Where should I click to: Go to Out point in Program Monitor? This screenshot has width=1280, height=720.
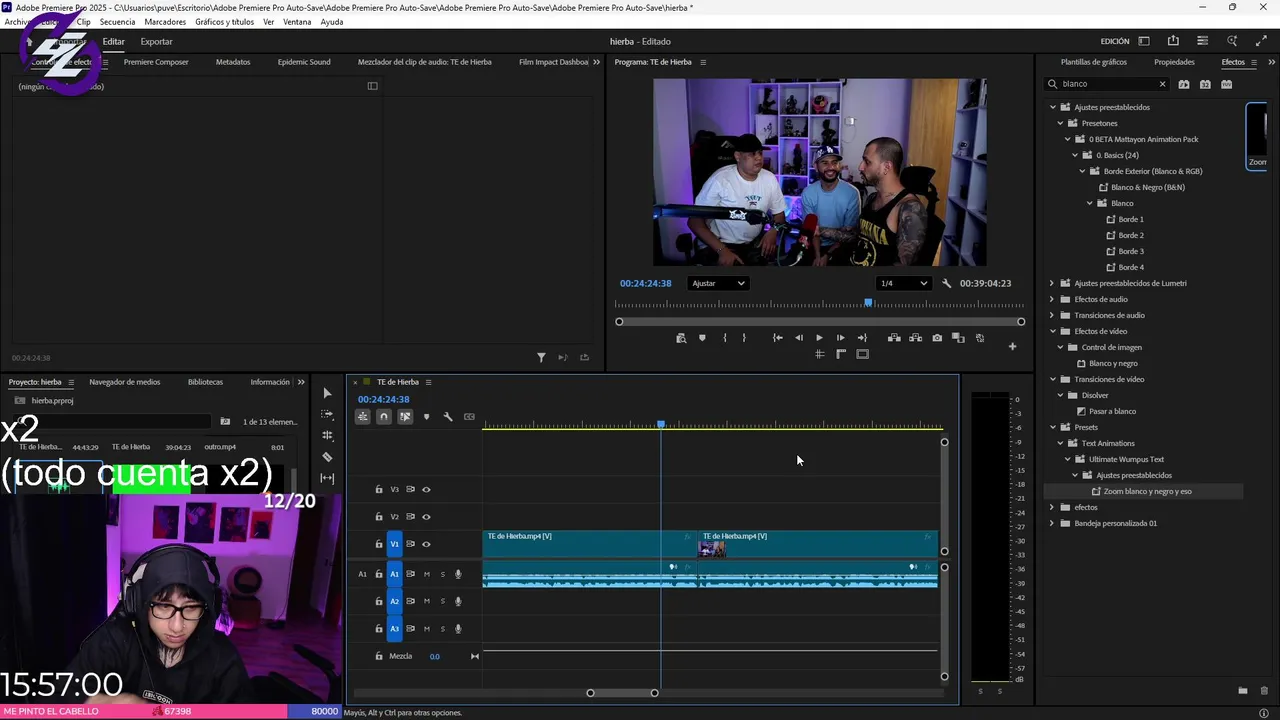(x=862, y=338)
